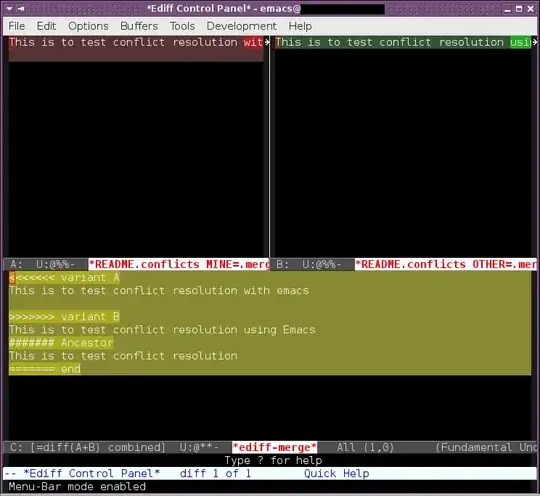
Task: Click the 'variant B' conflict marker line
Action: pos(64,317)
